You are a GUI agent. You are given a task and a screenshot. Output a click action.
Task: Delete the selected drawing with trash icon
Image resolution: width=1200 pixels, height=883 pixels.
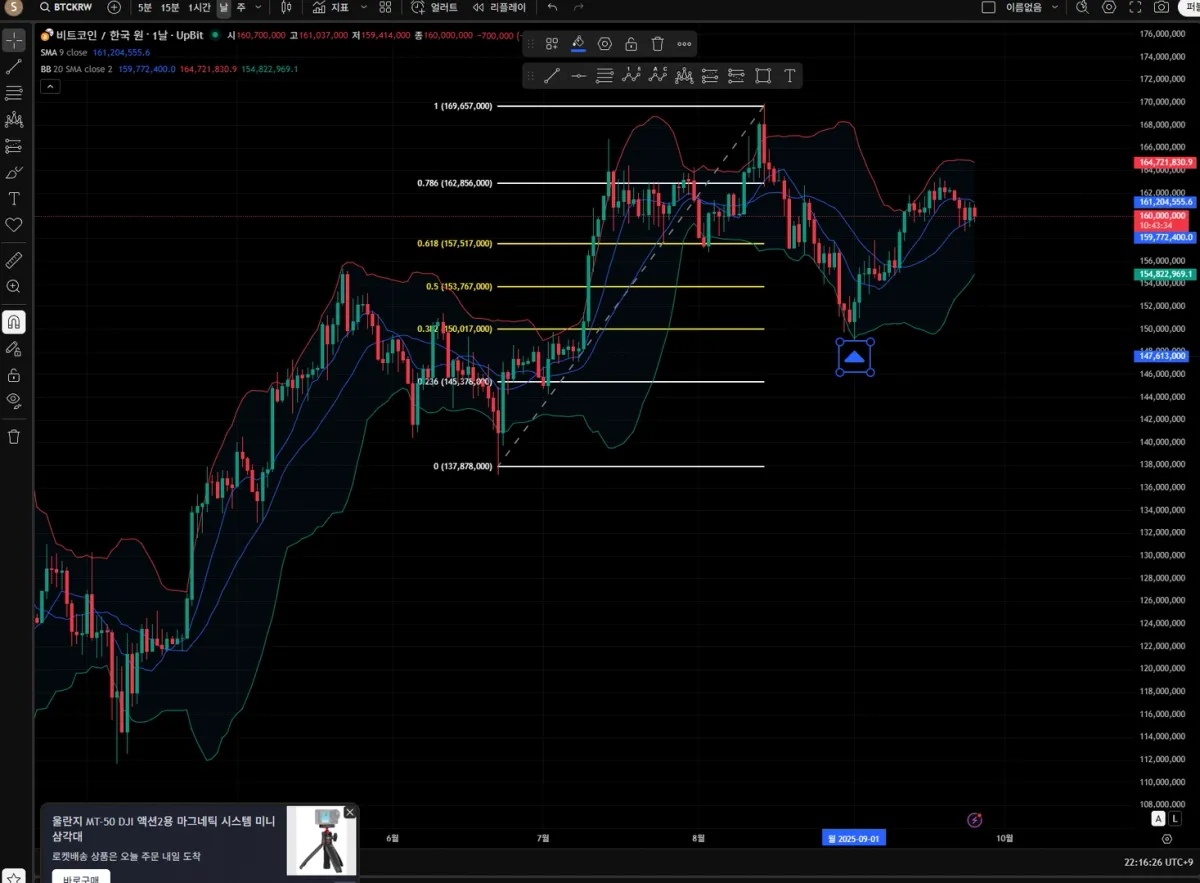pyautogui.click(x=657, y=44)
